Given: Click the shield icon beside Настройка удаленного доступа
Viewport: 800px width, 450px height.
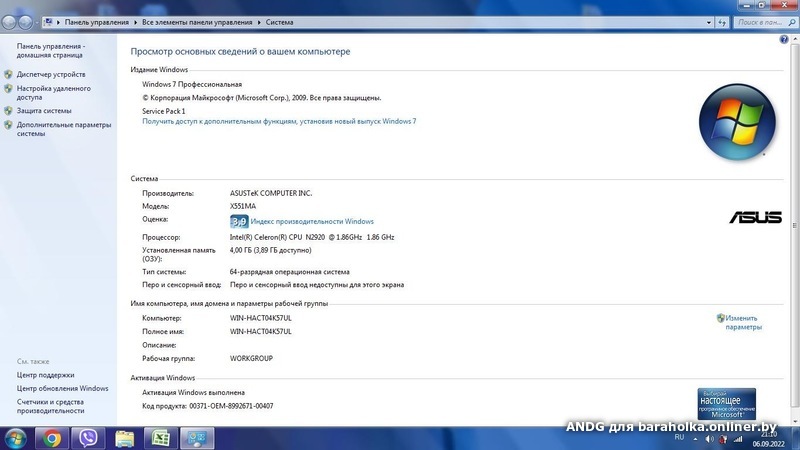Looking at the screenshot, I should coord(8,89).
